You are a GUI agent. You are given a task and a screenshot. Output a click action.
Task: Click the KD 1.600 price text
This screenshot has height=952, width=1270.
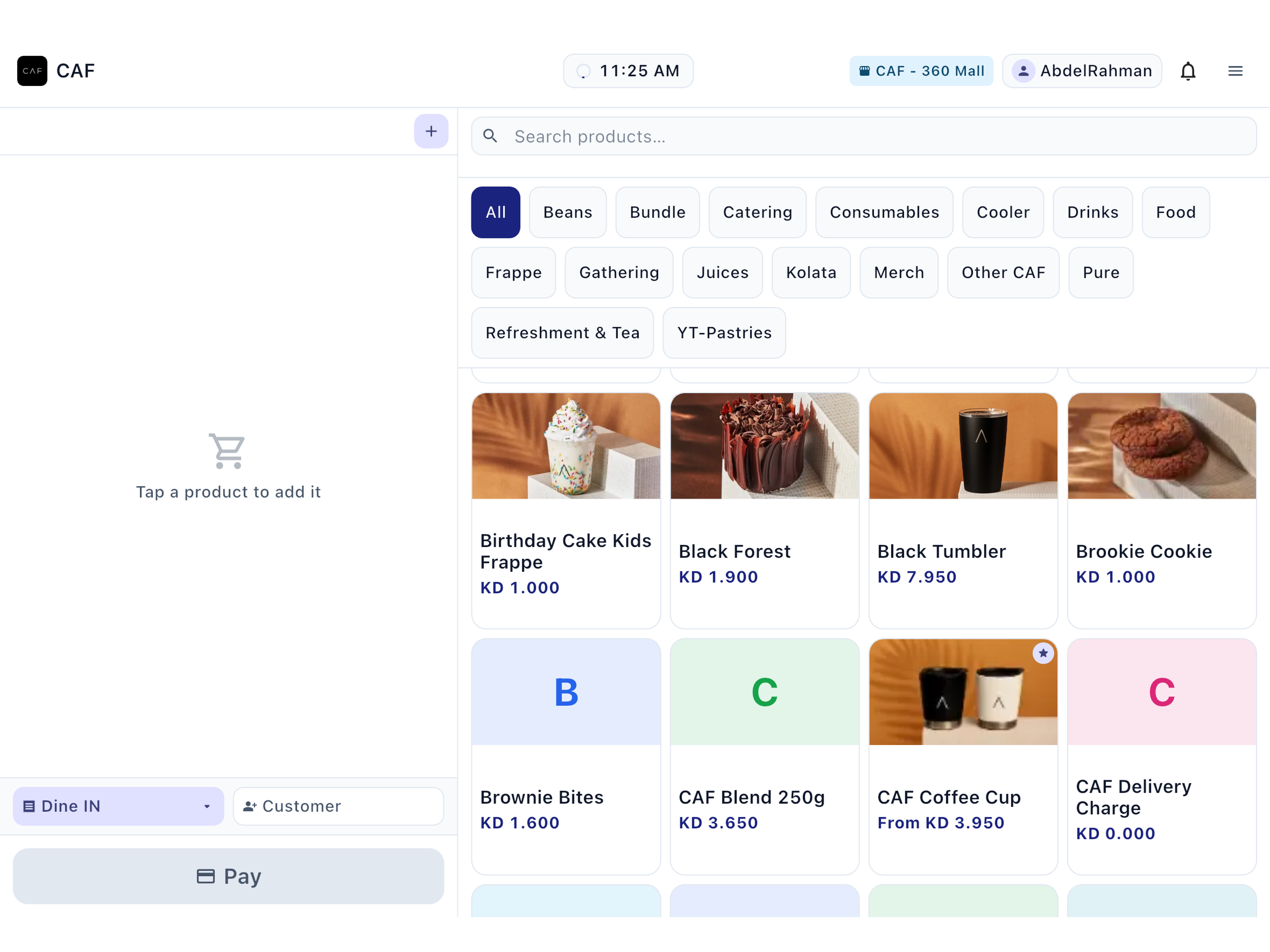click(x=520, y=823)
